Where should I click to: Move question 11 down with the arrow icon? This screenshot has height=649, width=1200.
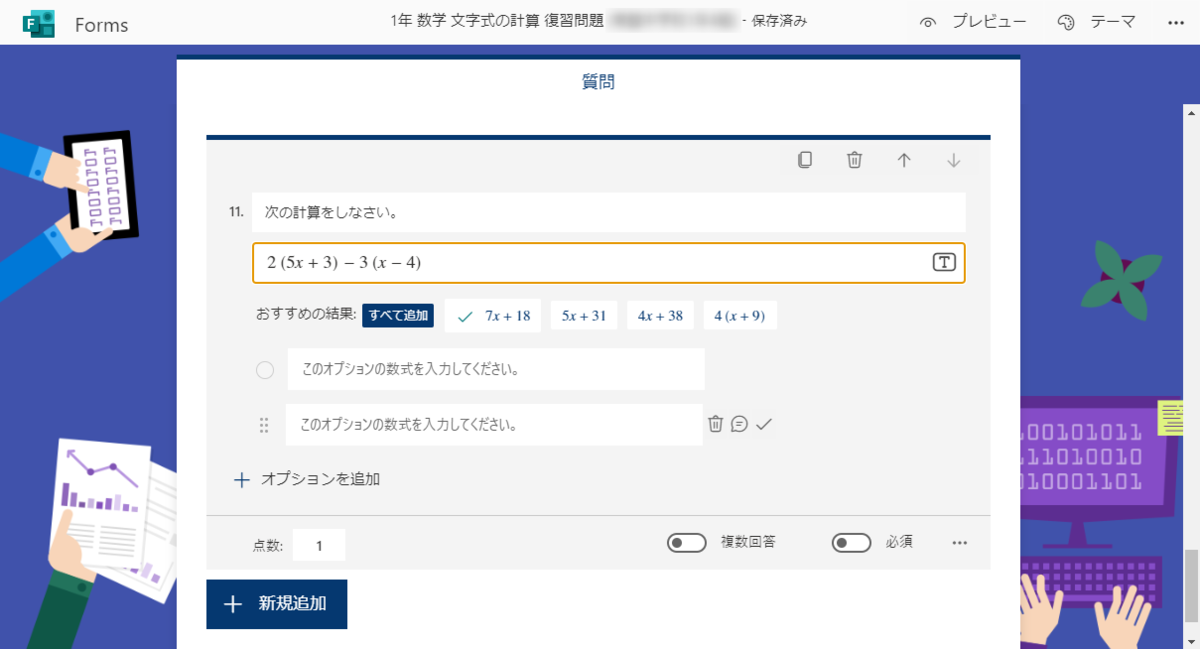tap(954, 159)
